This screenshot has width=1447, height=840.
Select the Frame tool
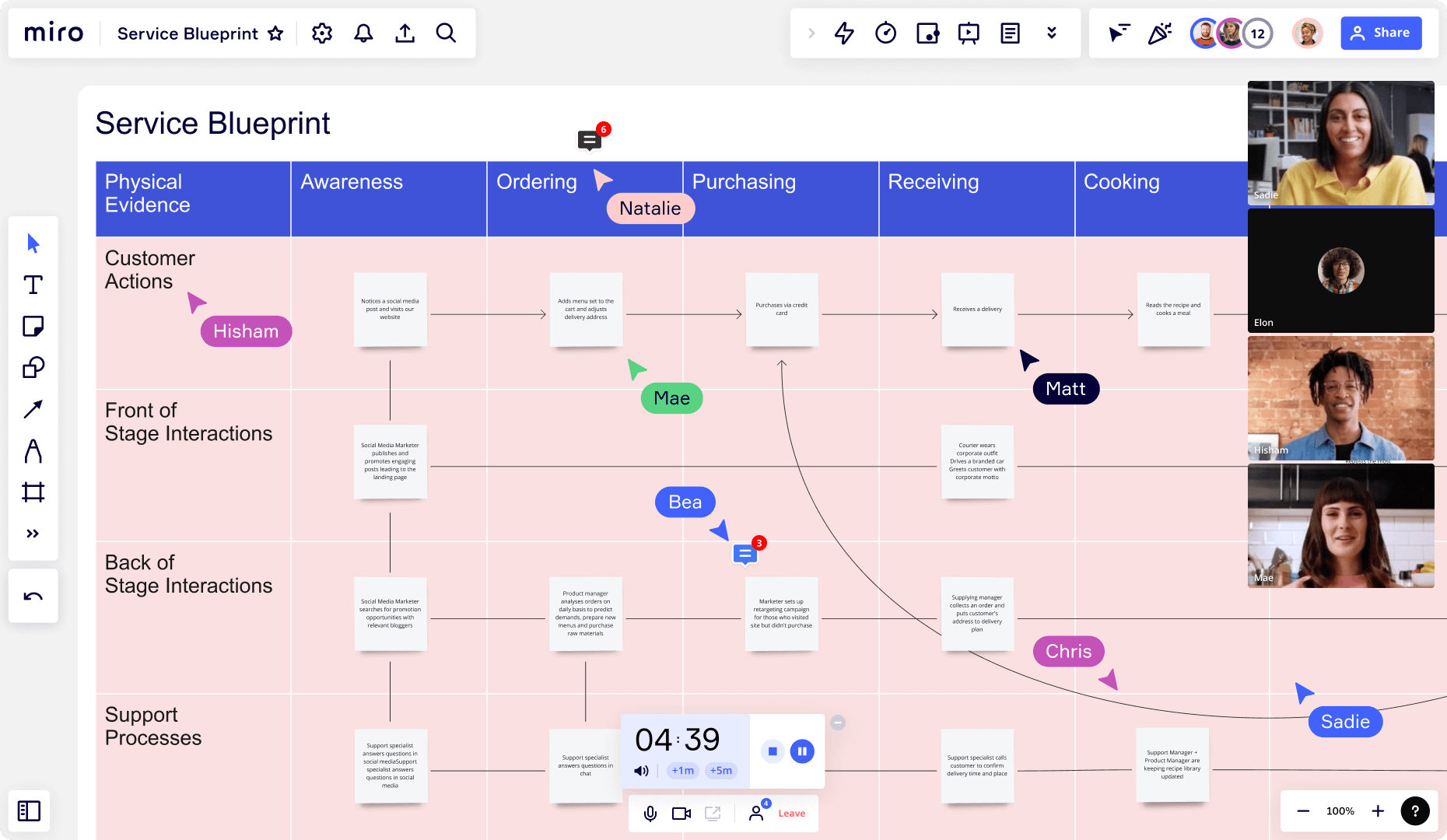point(33,492)
